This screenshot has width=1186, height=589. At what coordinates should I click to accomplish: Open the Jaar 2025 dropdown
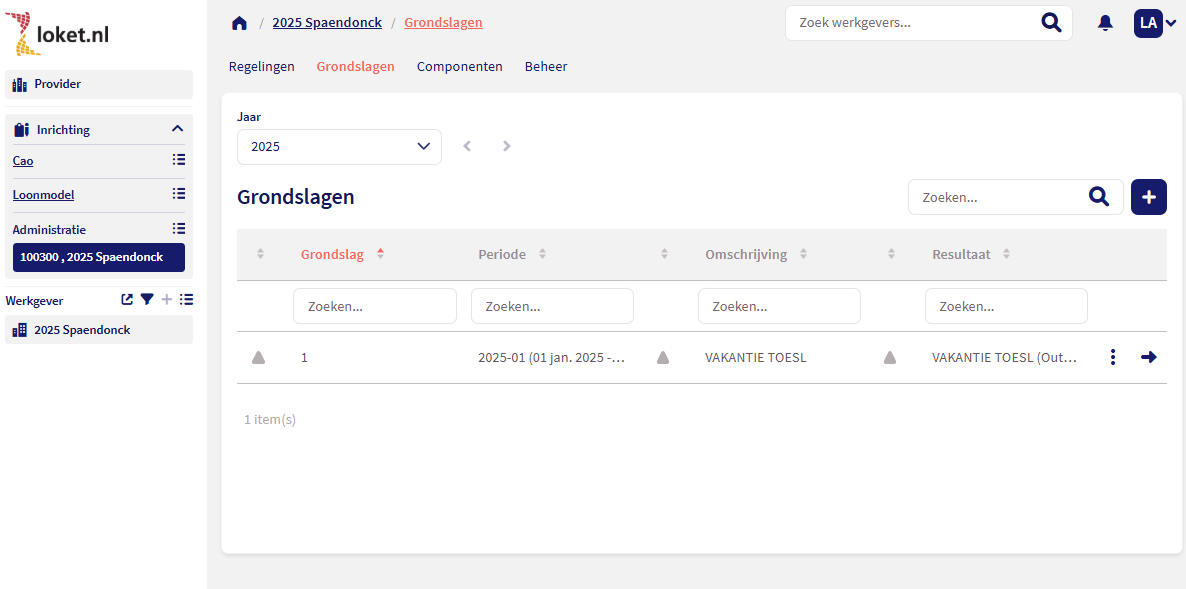(x=339, y=147)
